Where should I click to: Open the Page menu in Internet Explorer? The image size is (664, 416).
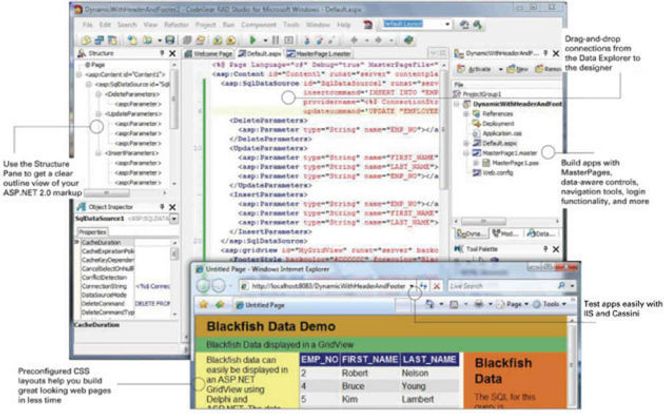click(516, 305)
